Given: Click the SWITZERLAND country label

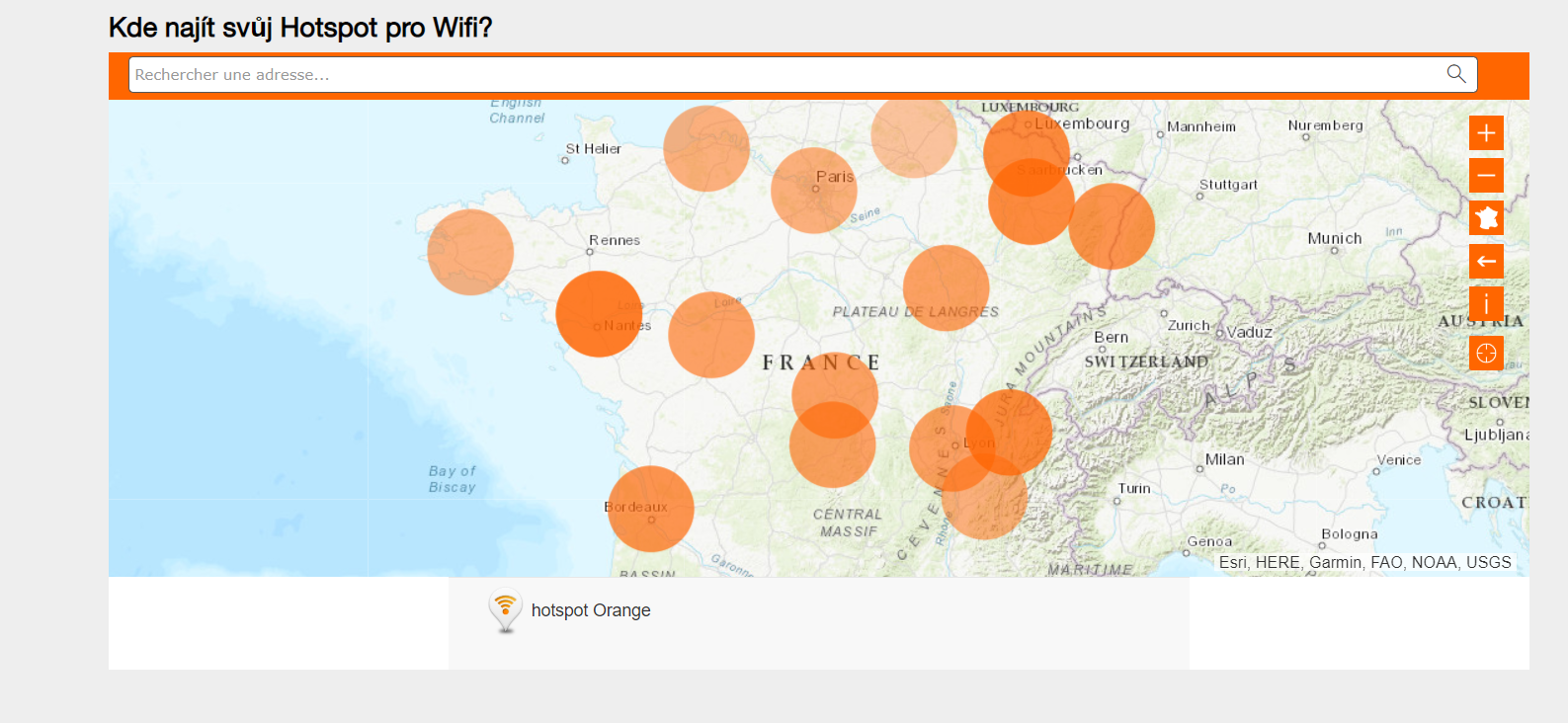Looking at the screenshot, I should click(1146, 361).
